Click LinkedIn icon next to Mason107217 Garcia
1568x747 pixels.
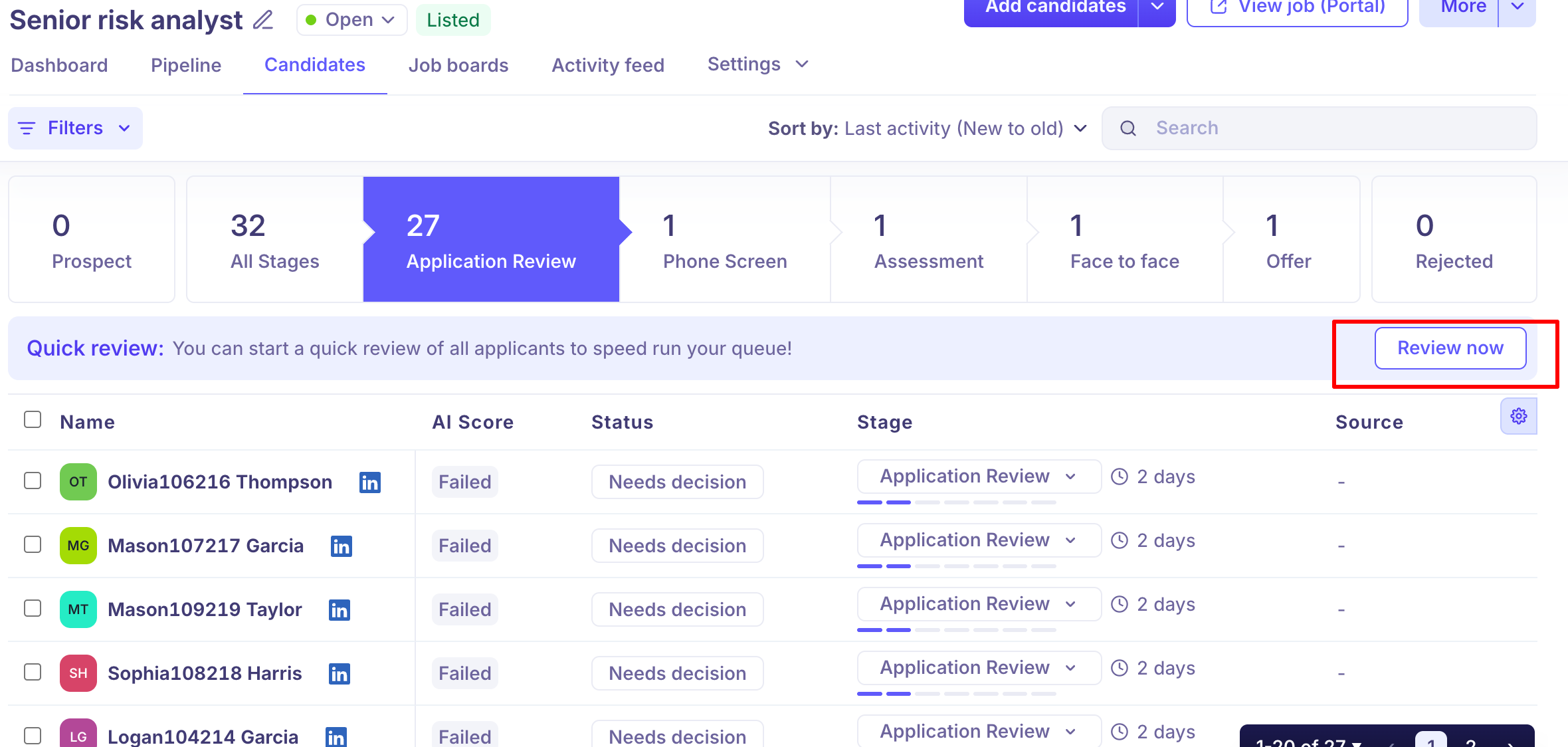click(341, 546)
